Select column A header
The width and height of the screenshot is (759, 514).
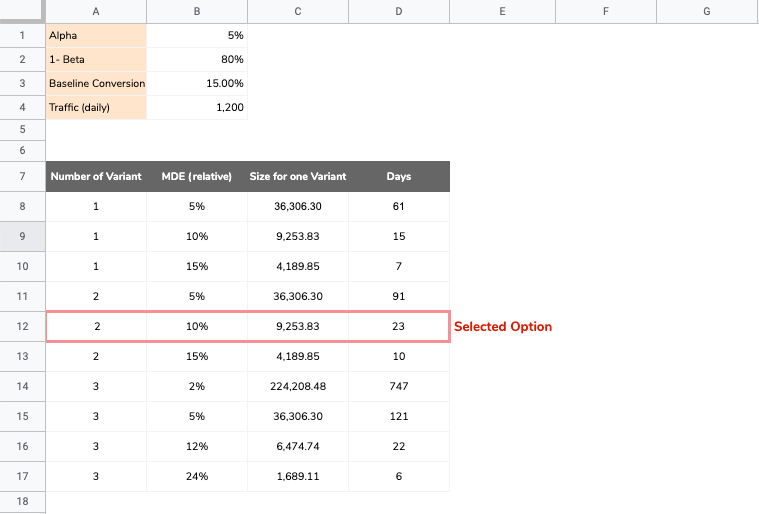pos(96,11)
